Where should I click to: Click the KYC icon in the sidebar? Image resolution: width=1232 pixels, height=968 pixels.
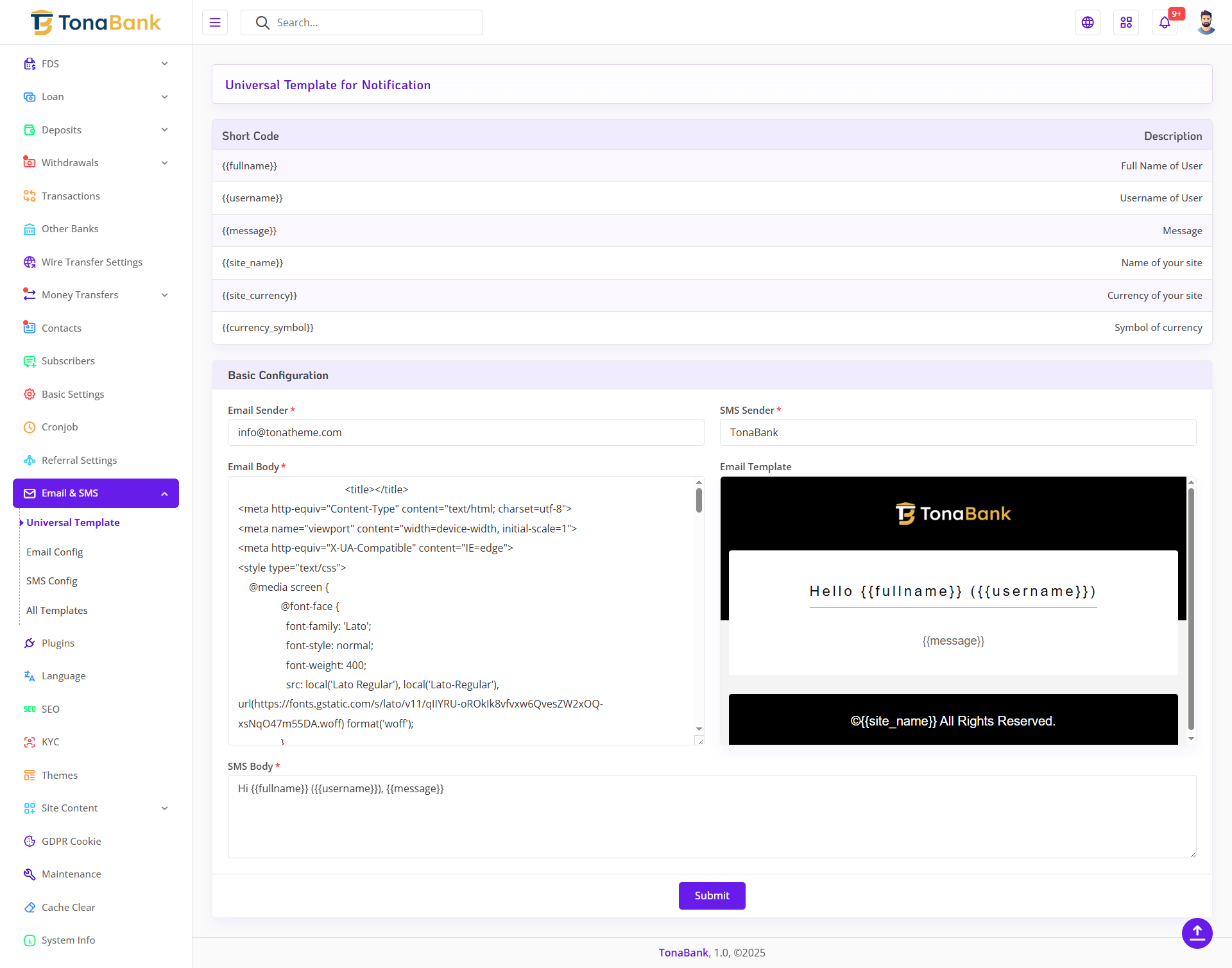pos(30,742)
